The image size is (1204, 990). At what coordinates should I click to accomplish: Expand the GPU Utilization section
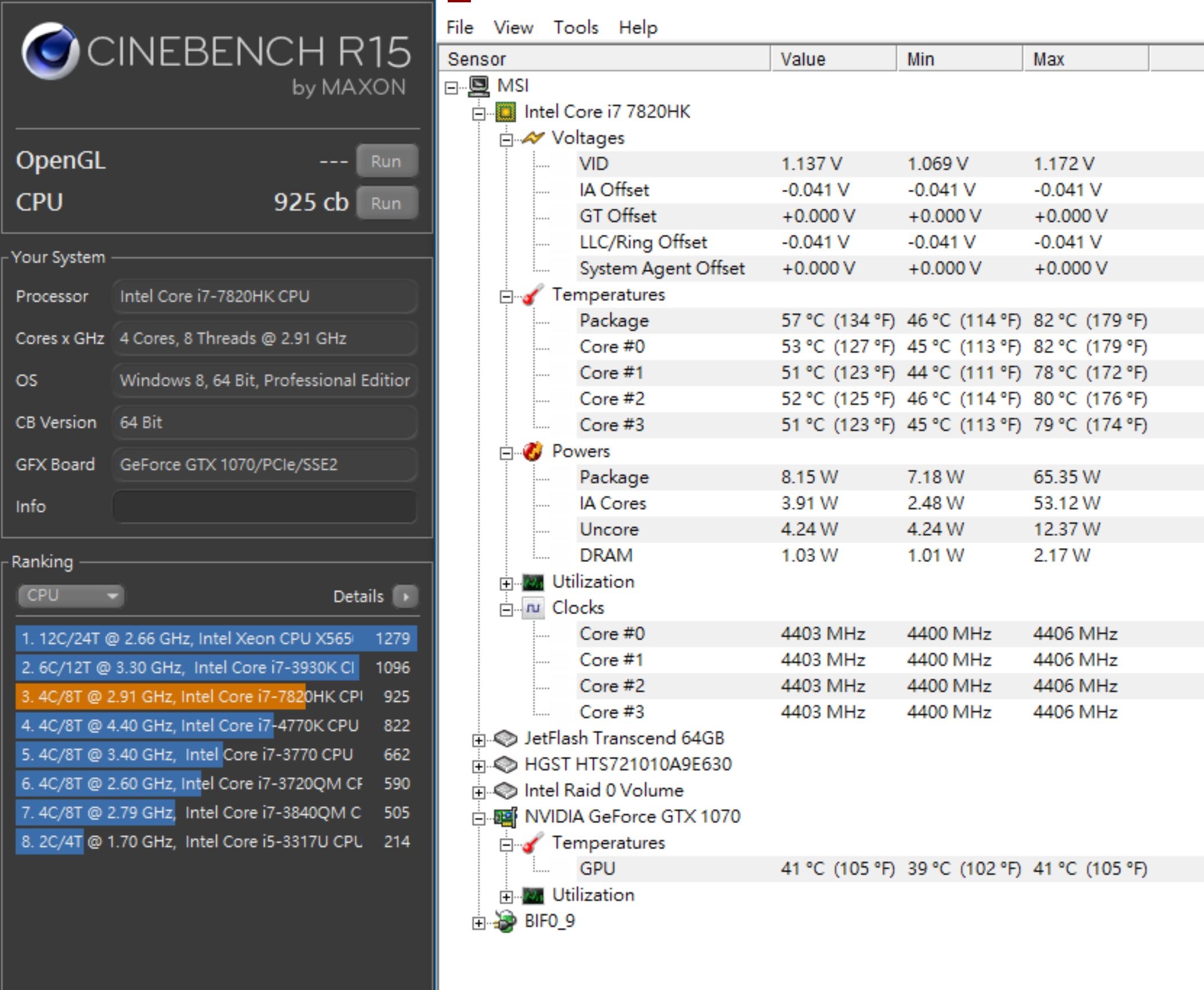tap(506, 897)
